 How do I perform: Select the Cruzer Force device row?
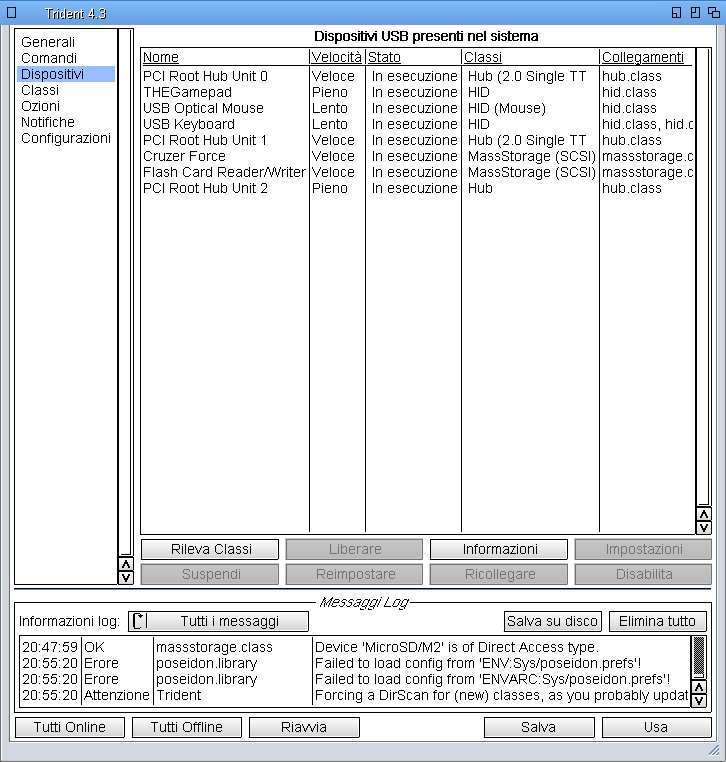point(184,156)
